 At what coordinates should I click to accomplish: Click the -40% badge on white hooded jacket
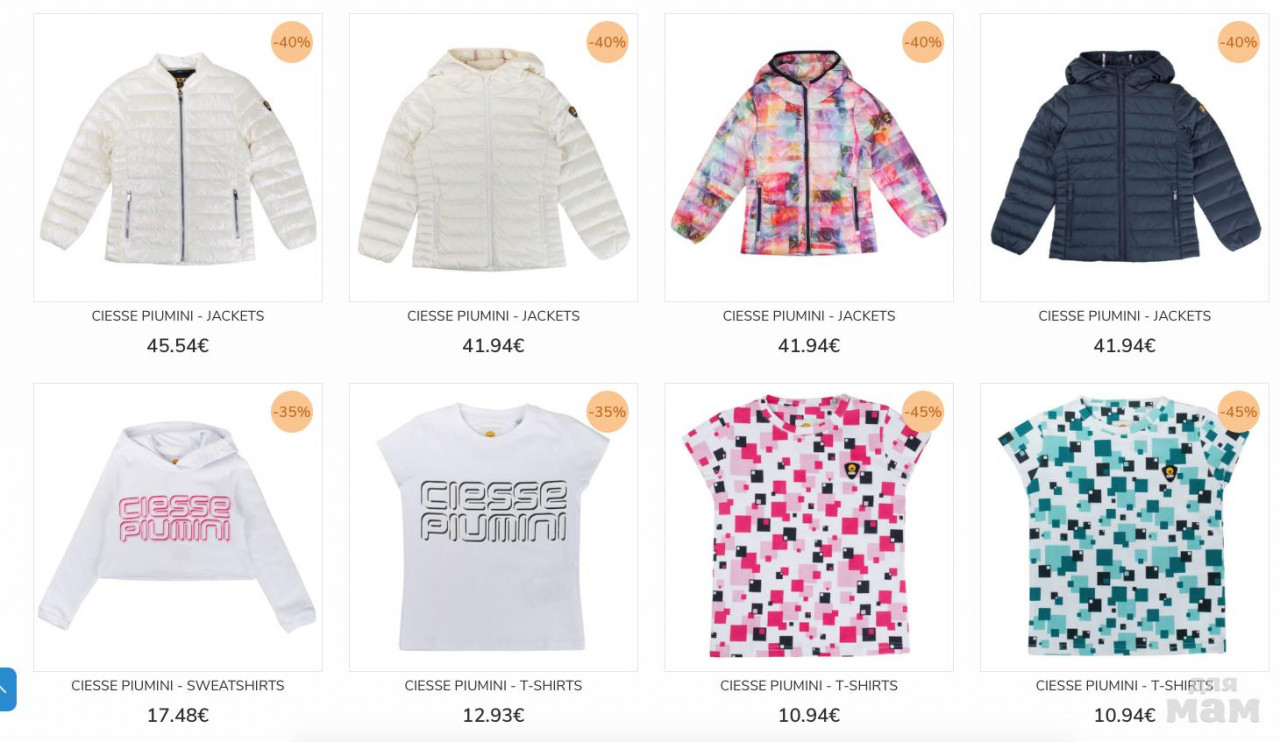pyautogui.click(x=607, y=42)
